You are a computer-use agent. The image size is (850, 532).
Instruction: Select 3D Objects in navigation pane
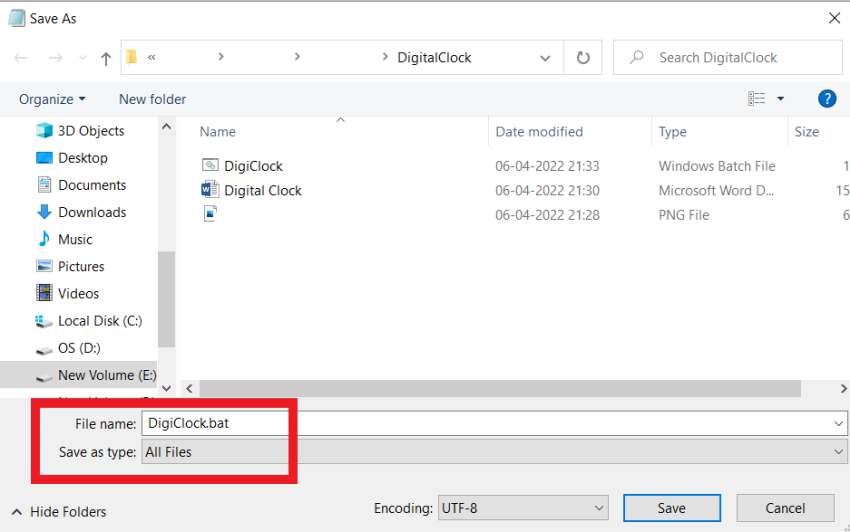click(x=91, y=131)
